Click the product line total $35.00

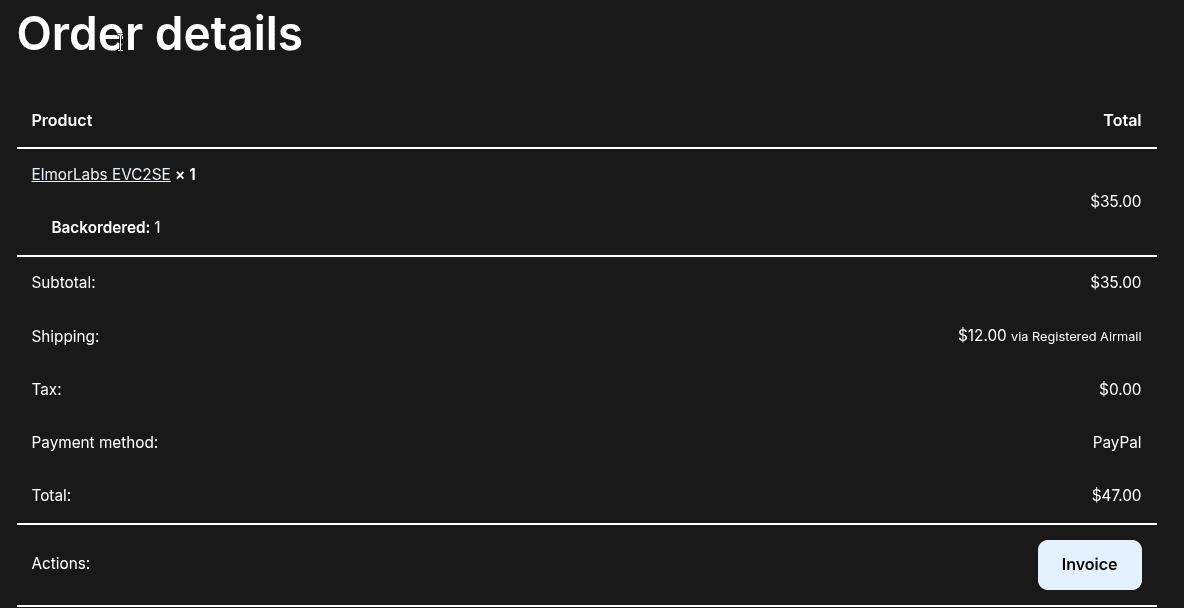[1115, 202]
